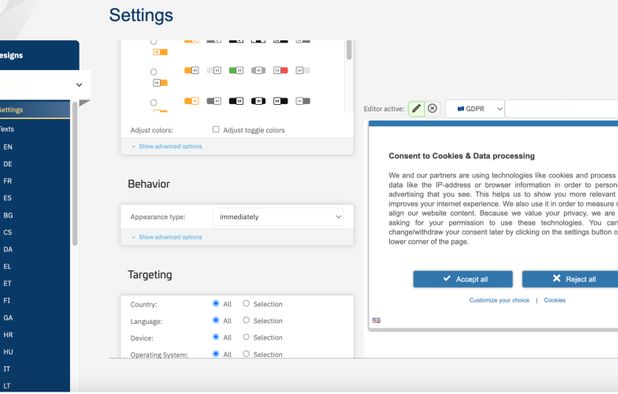Click the sidebar vertical scrollbar
The image size is (618, 394).
[x=74, y=173]
